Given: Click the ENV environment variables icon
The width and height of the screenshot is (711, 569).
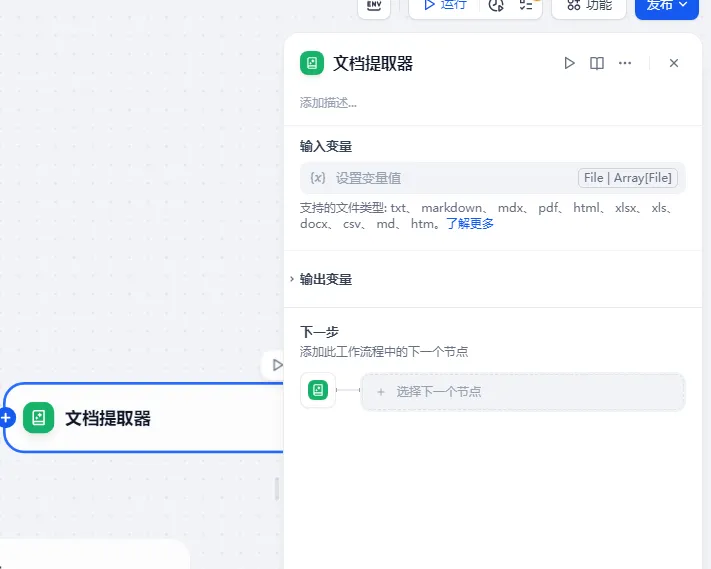Looking at the screenshot, I should click(x=374, y=6).
